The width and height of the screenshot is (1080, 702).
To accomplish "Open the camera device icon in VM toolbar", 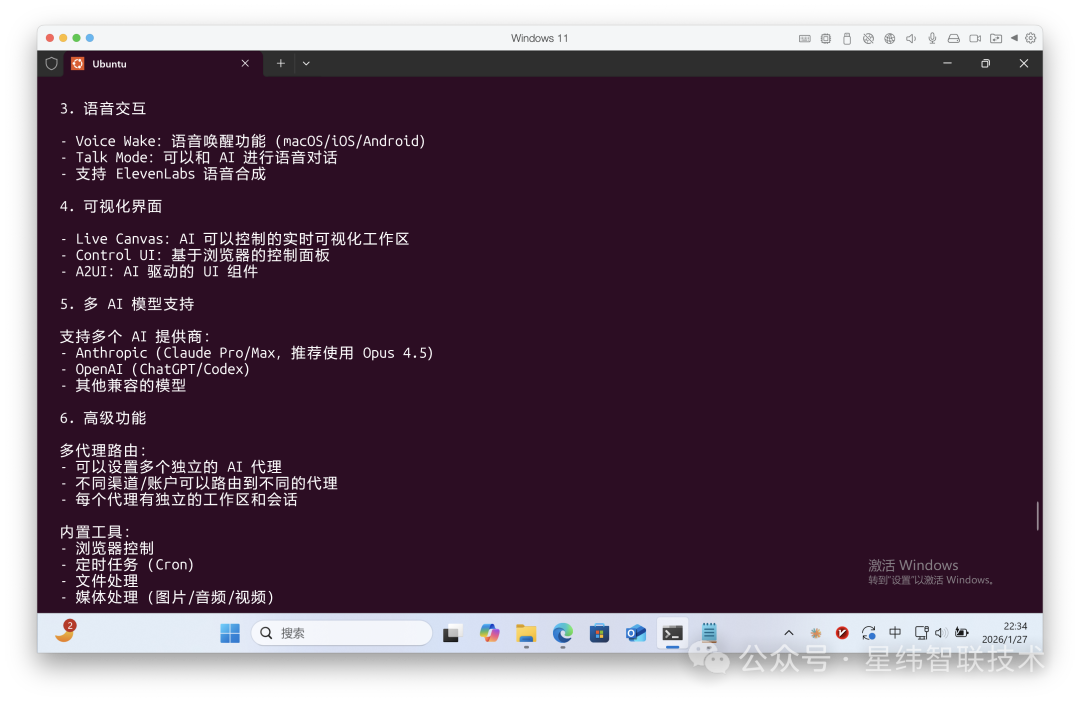I will [975, 38].
